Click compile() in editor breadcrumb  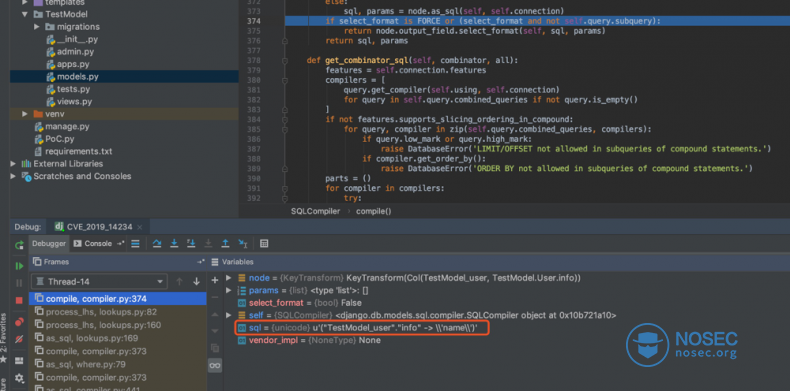pos(373,212)
